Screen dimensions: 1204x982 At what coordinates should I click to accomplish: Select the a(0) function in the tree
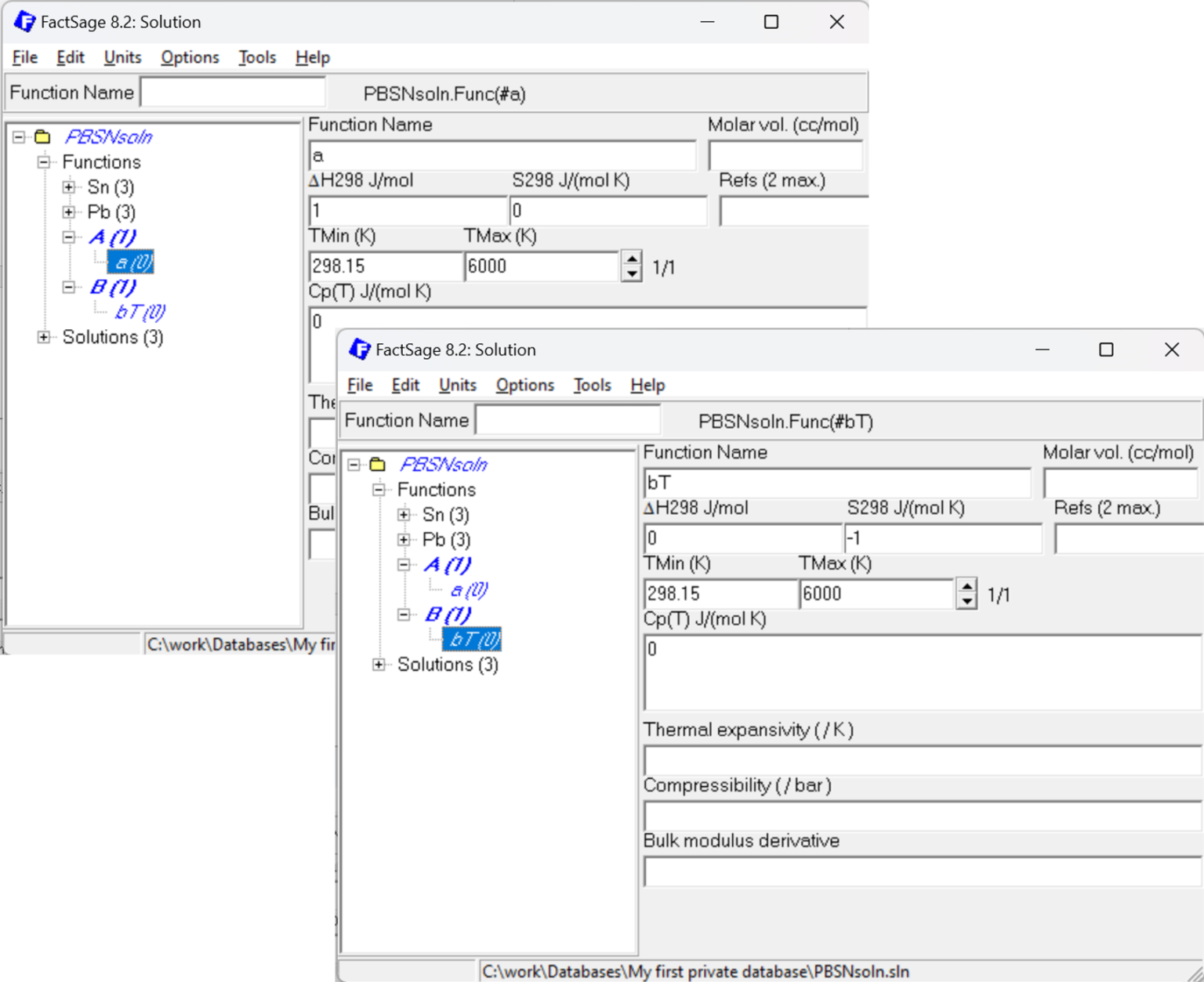(x=471, y=589)
